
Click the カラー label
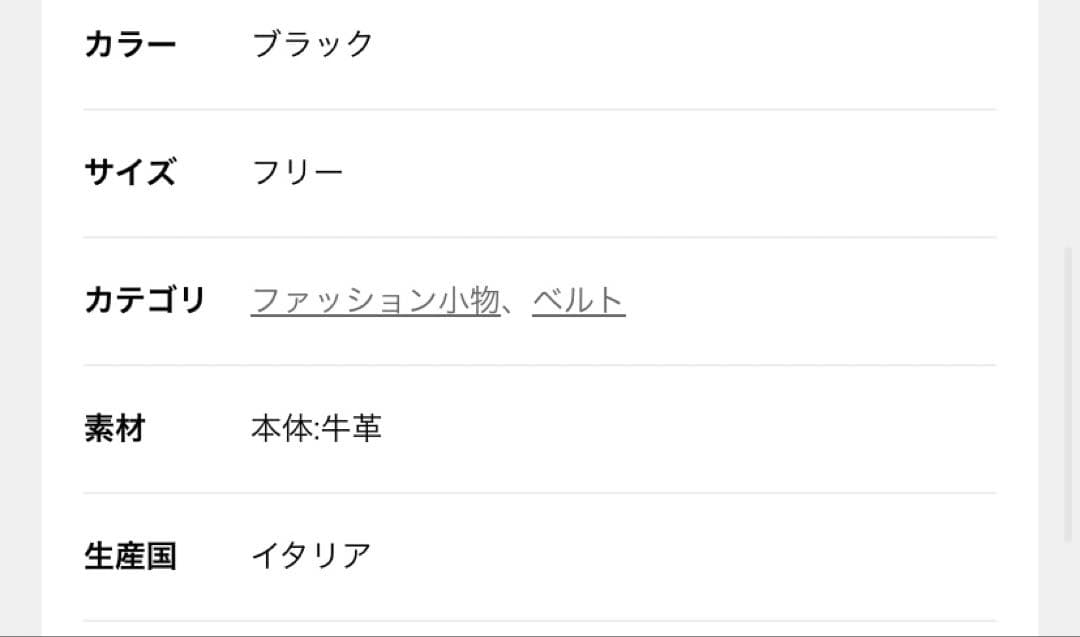[130, 45]
